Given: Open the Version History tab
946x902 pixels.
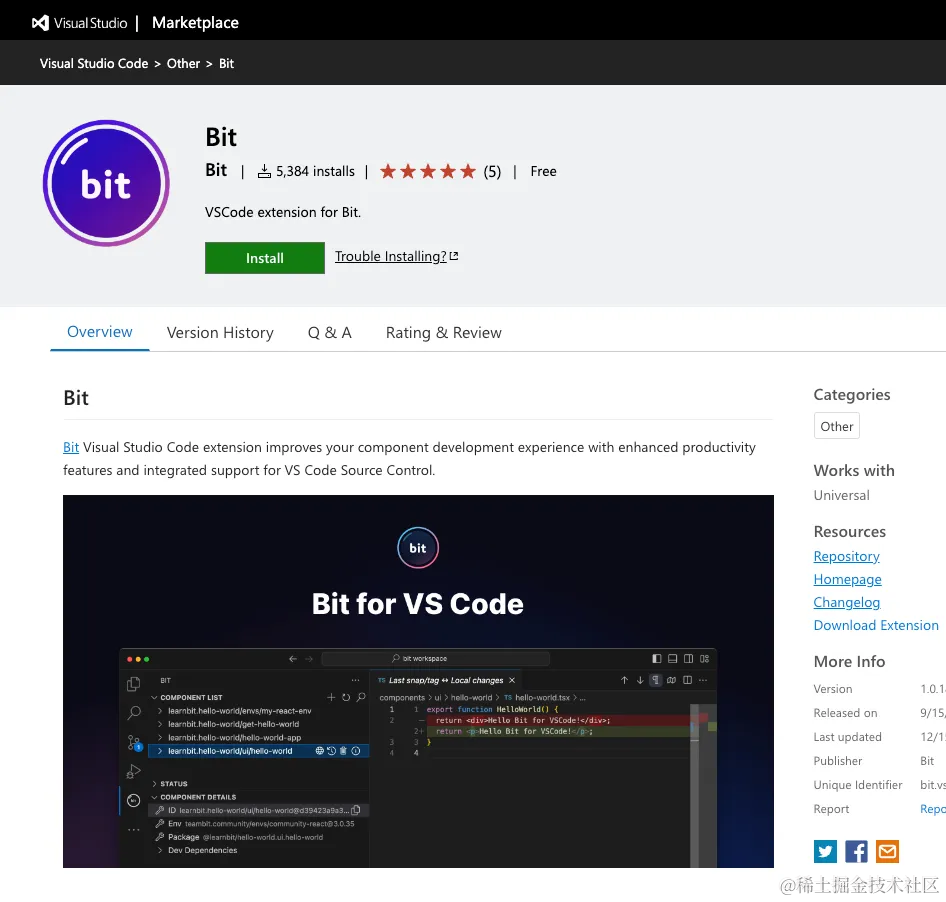Looking at the screenshot, I should (220, 332).
